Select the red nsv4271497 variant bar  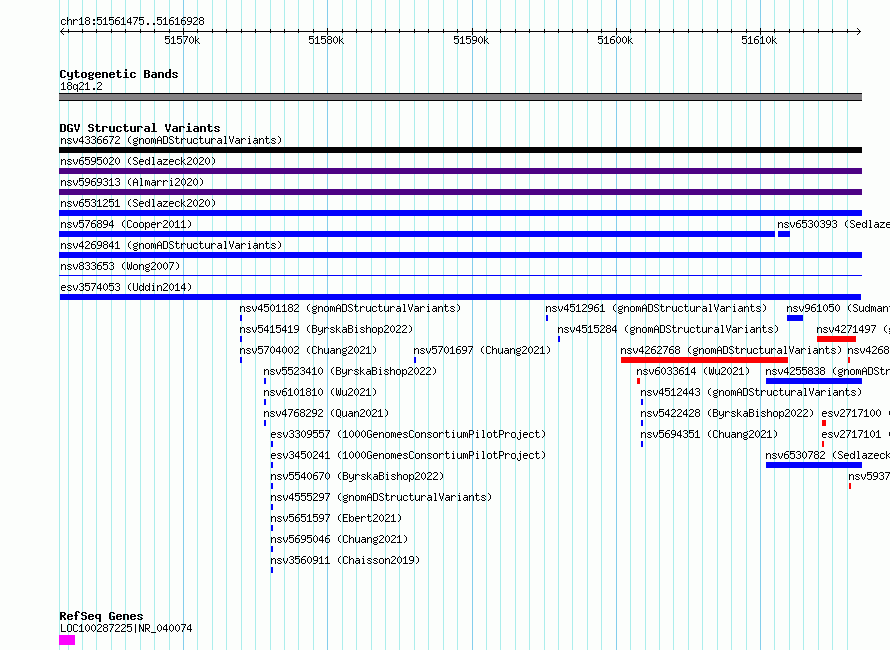[836, 339]
